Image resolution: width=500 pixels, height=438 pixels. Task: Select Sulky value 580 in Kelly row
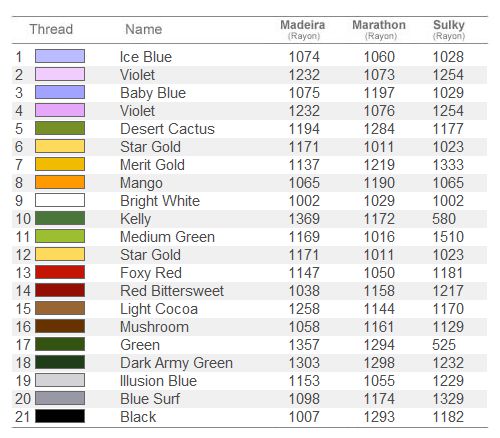point(444,219)
